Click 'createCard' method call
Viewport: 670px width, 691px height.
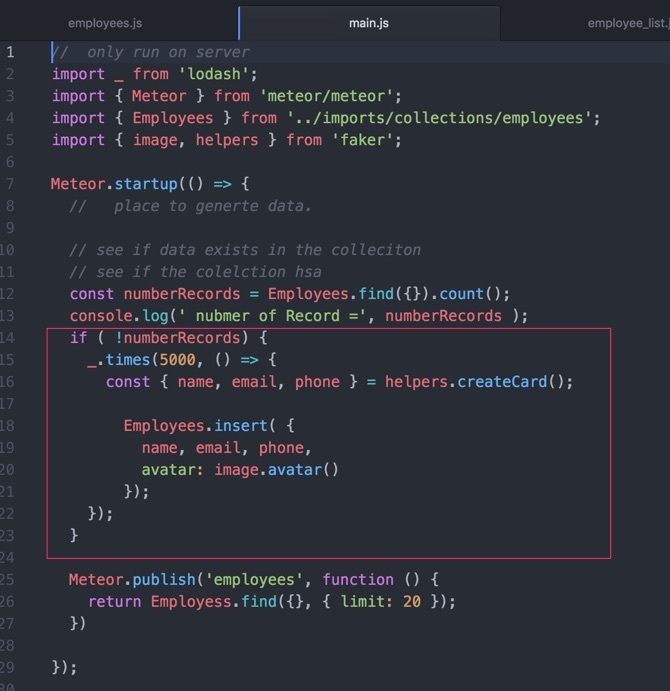coord(502,382)
